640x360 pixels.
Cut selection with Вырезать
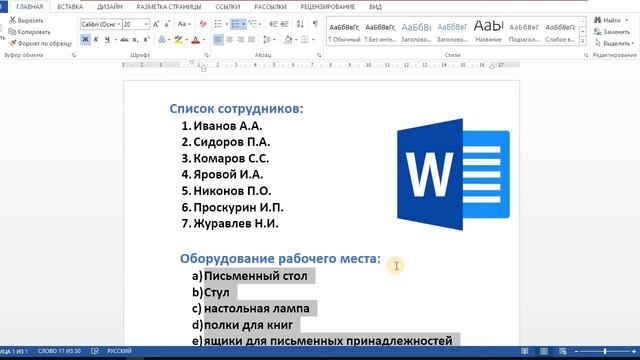26,20
